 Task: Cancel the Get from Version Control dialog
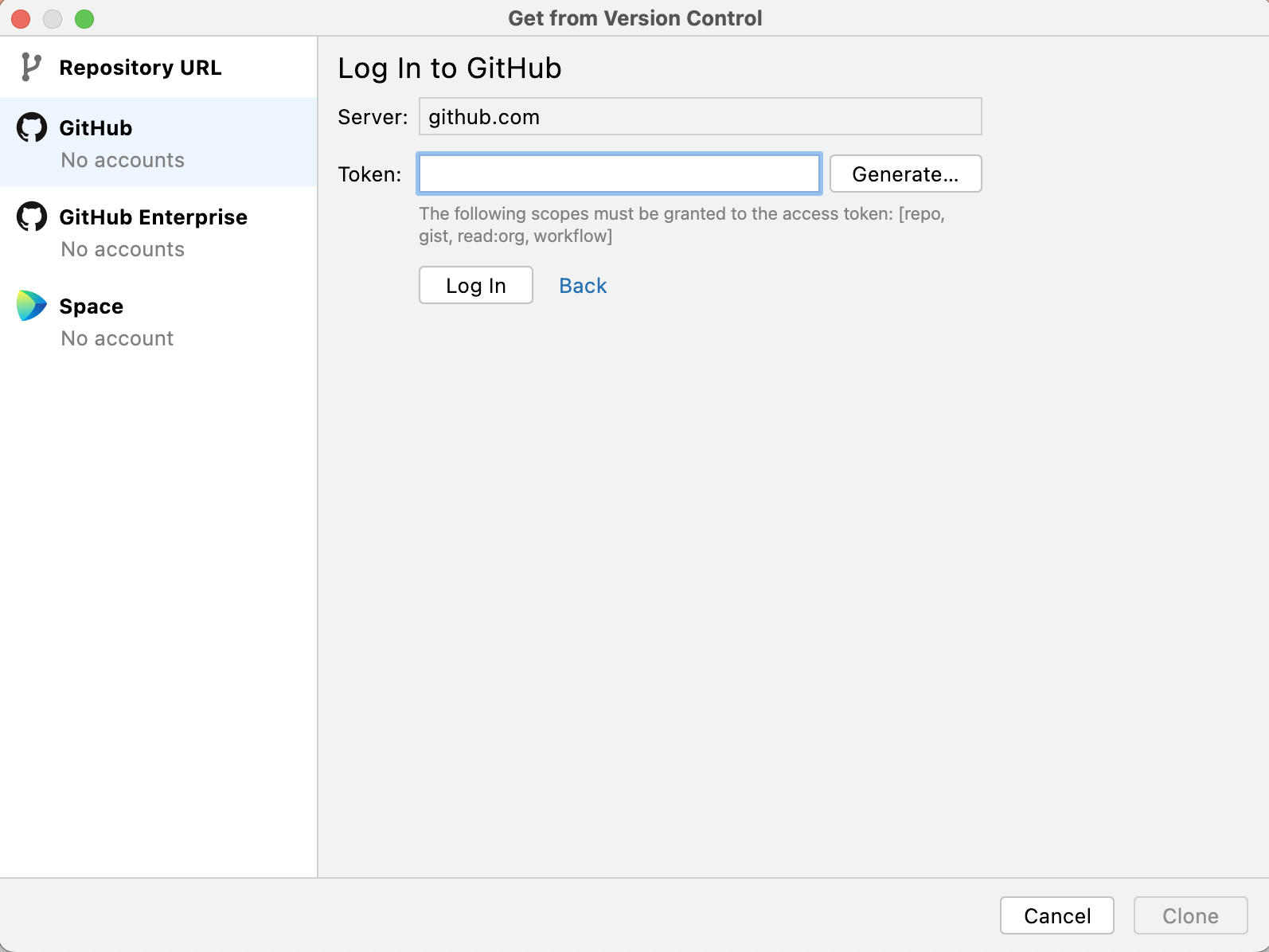pos(1057,915)
